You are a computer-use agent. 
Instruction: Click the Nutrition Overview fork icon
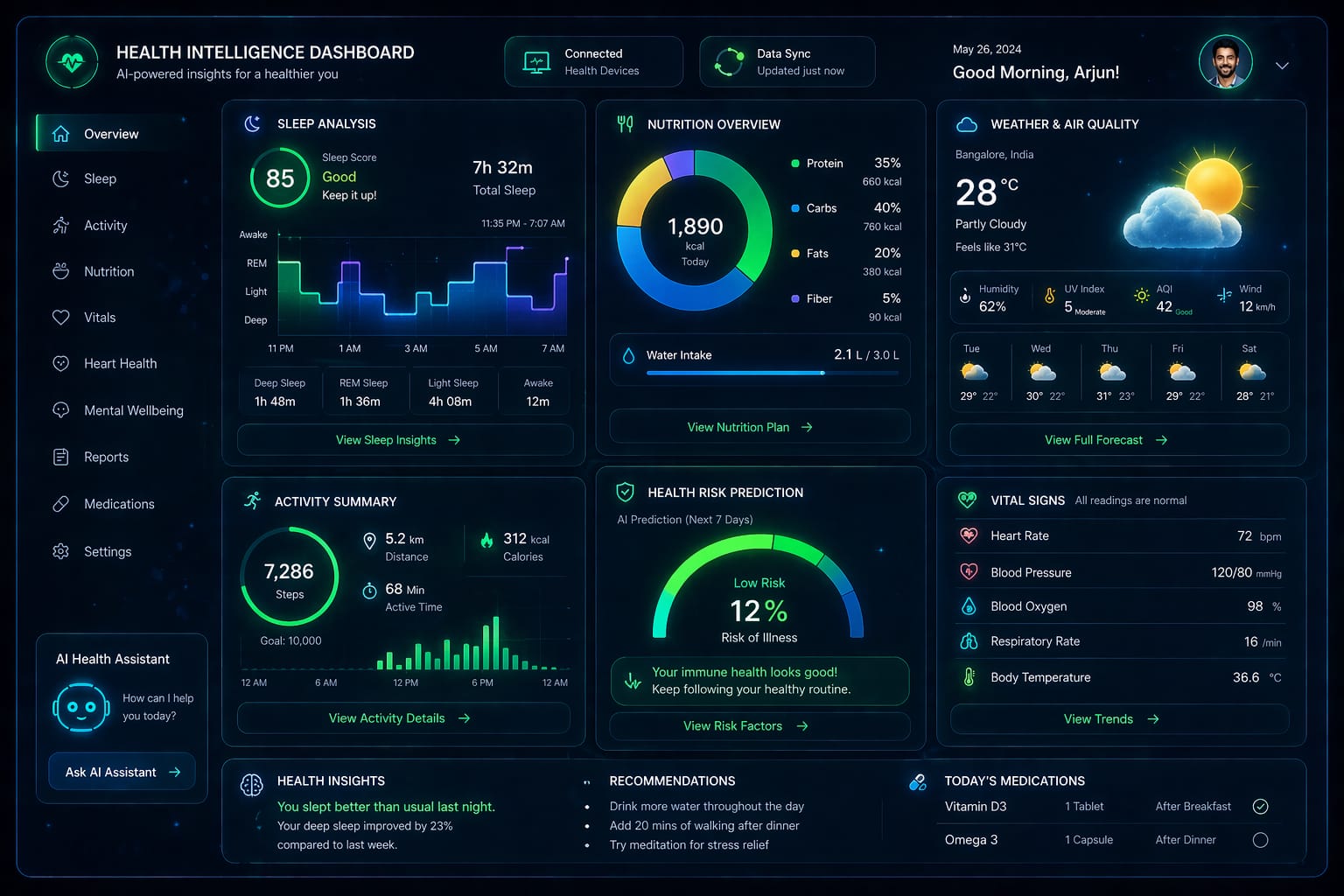pos(625,123)
